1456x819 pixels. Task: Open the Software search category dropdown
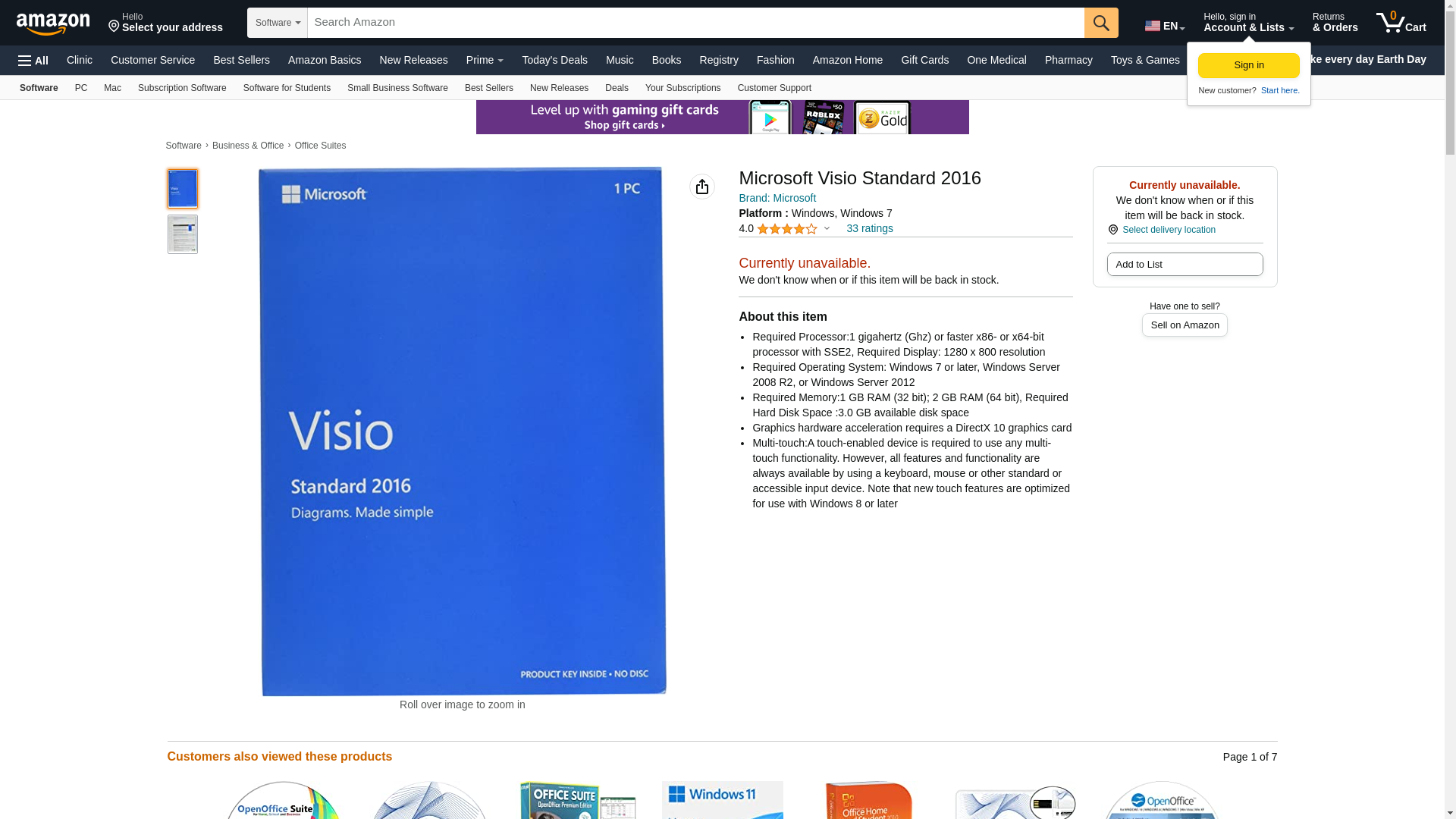(278, 23)
